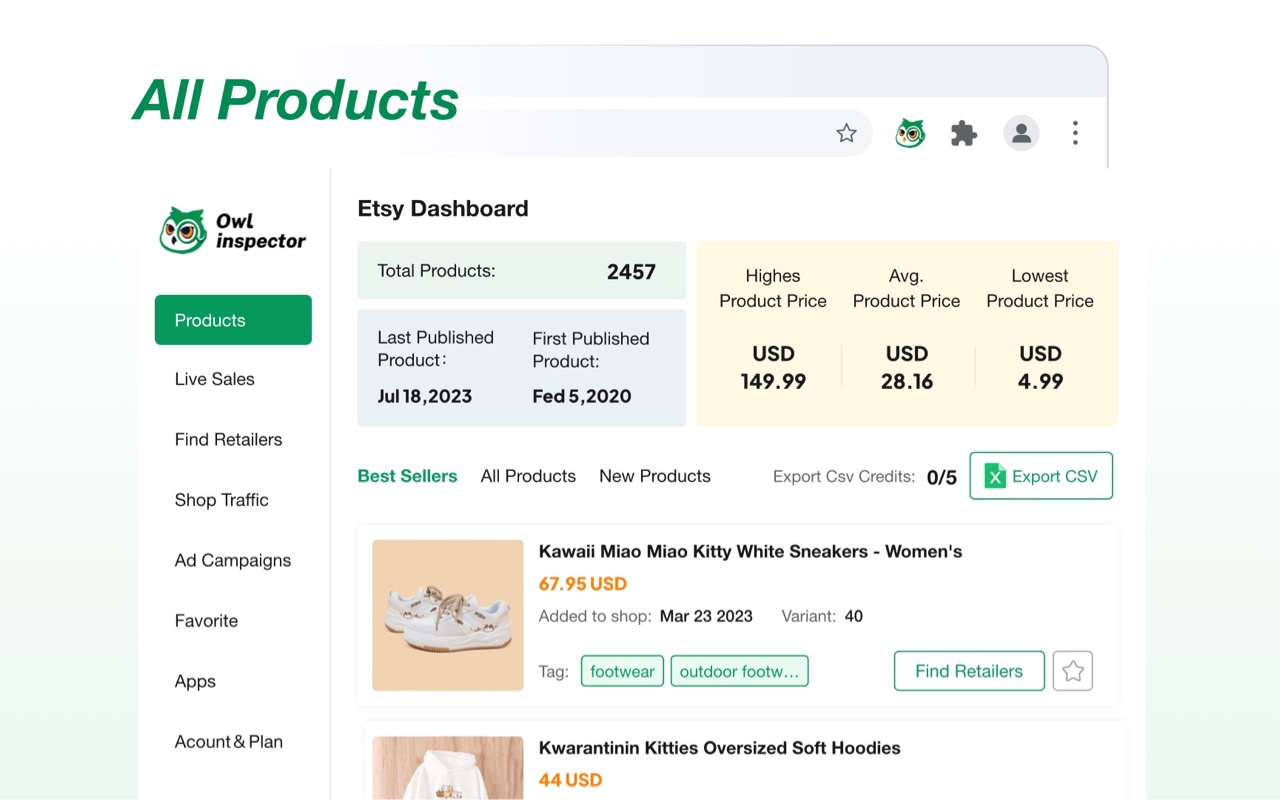Click the 28.16 average price value
The image size is (1280, 800).
[907, 381]
